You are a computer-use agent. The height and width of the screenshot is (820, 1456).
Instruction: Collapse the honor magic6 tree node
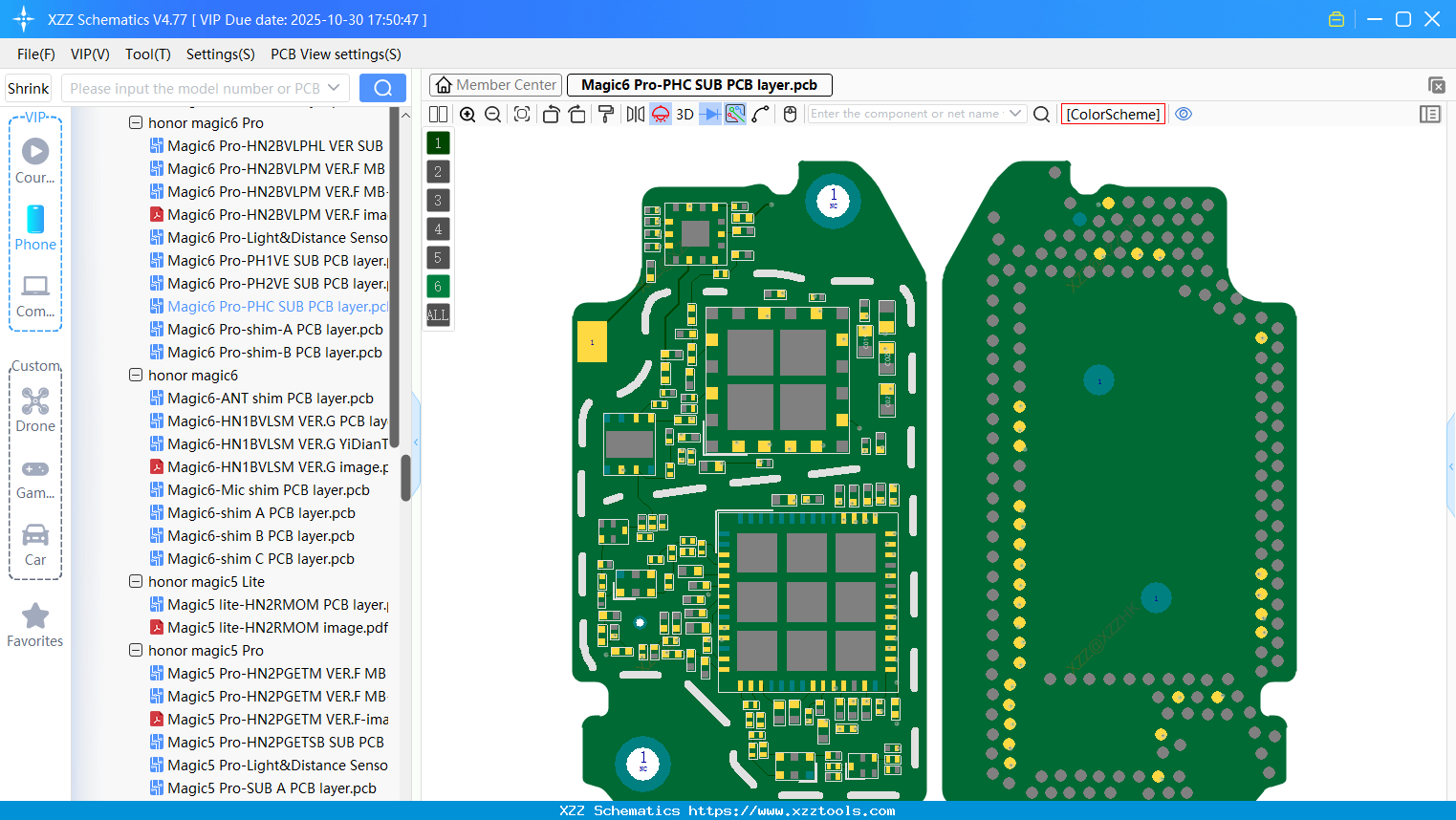tap(136, 376)
